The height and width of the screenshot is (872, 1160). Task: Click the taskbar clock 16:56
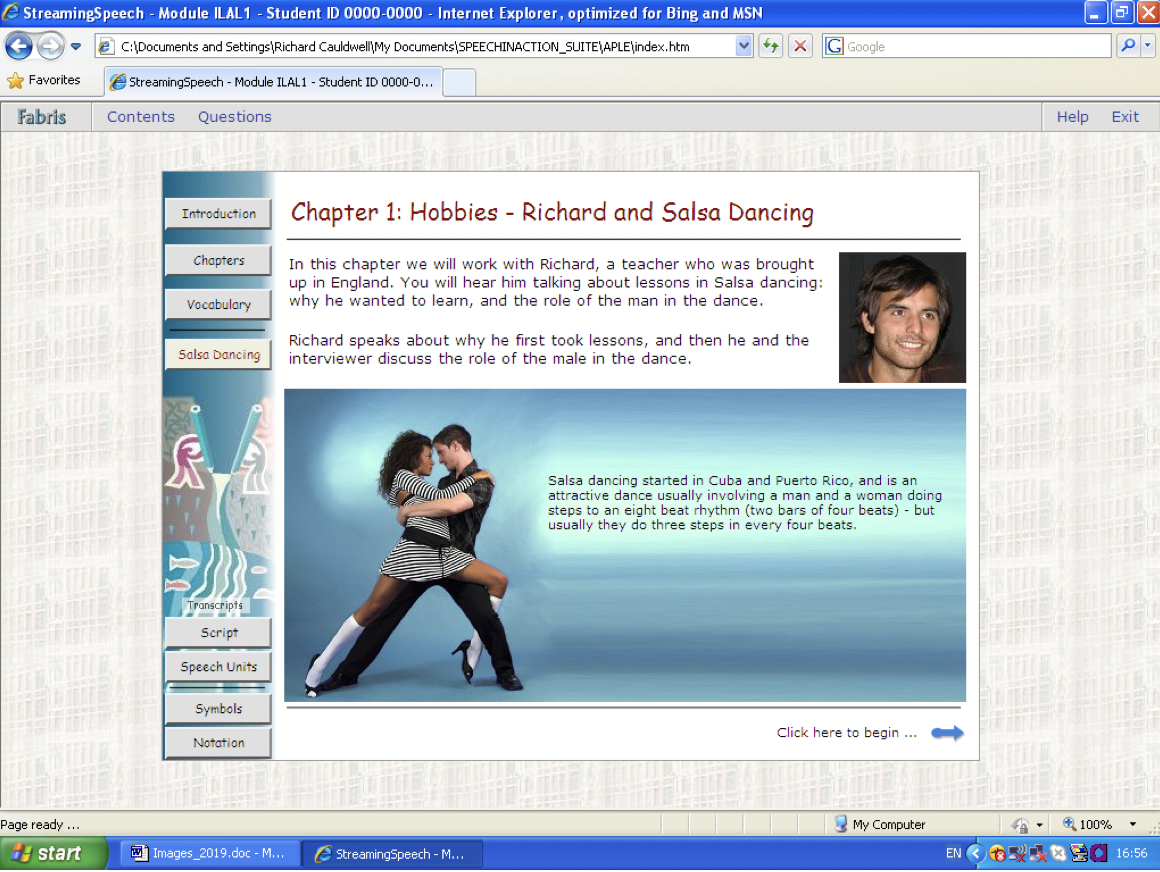1131,854
